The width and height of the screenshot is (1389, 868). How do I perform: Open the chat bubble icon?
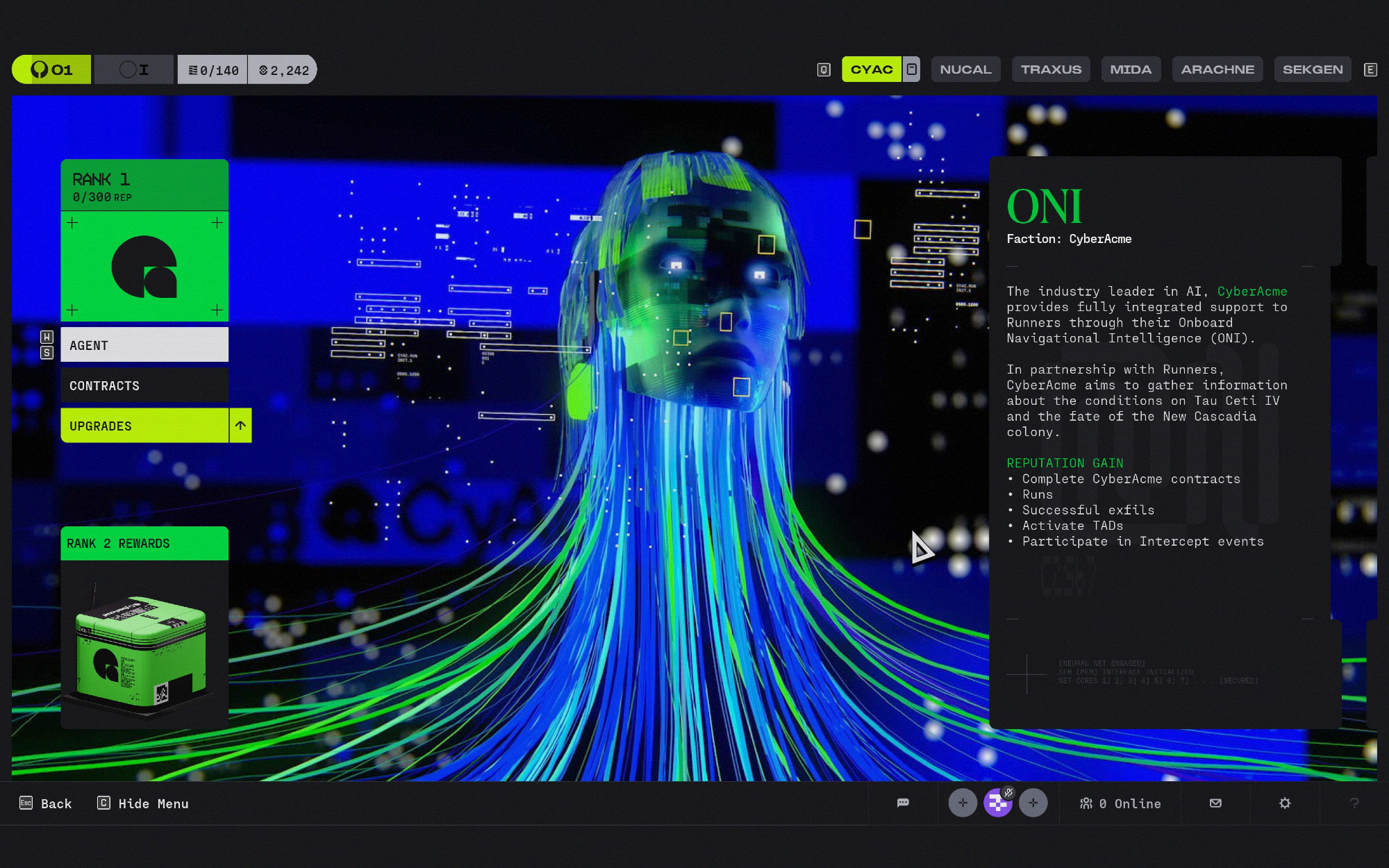(x=903, y=803)
